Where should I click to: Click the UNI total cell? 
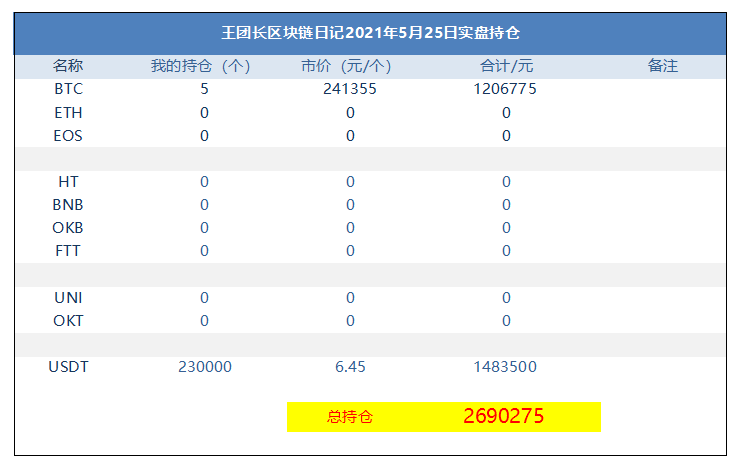coord(506,298)
